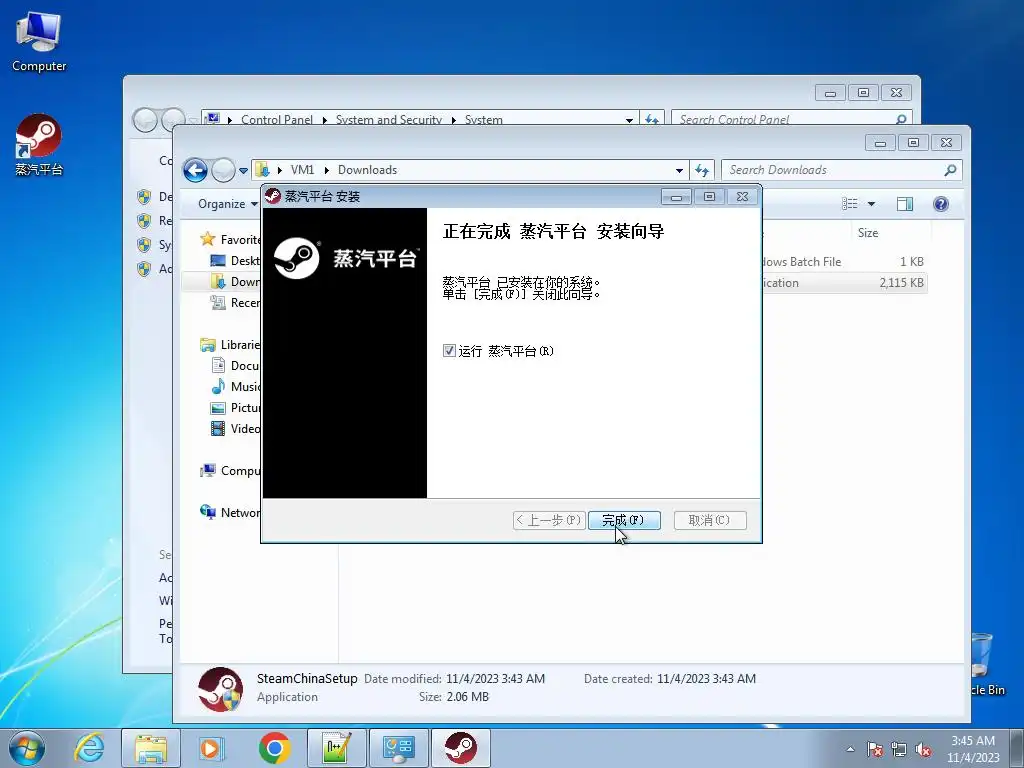The height and width of the screenshot is (768, 1024).
Task: Select Network in navigation pane
Action: (x=231, y=512)
